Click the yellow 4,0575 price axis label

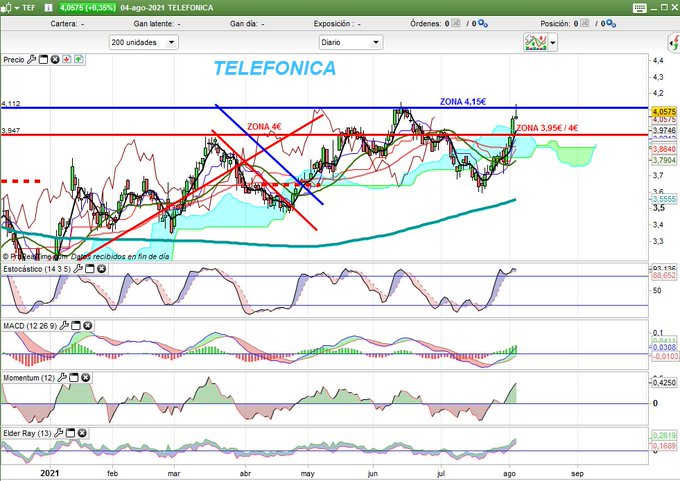[664, 111]
